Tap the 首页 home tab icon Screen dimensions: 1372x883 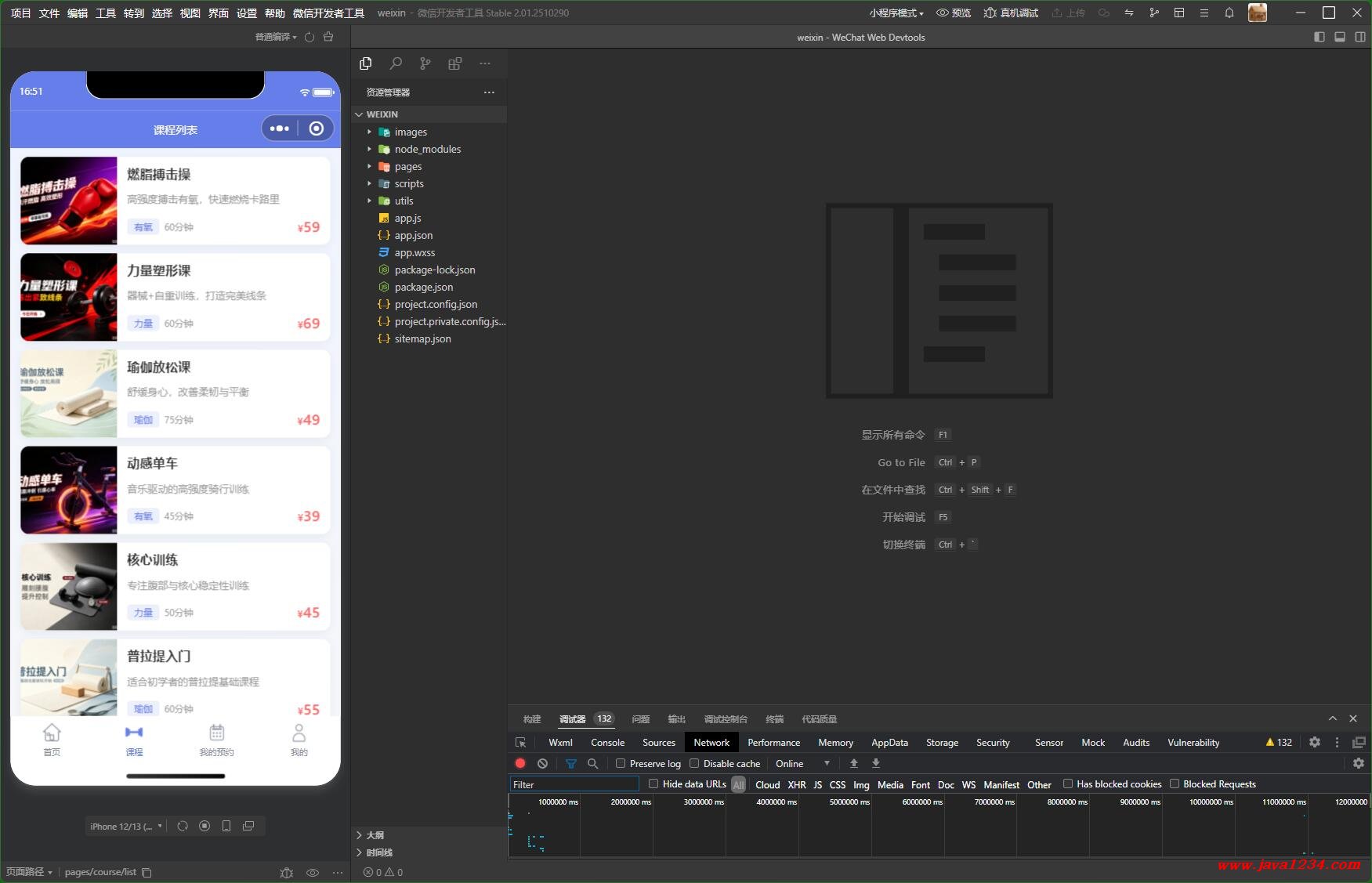point(52,733)
